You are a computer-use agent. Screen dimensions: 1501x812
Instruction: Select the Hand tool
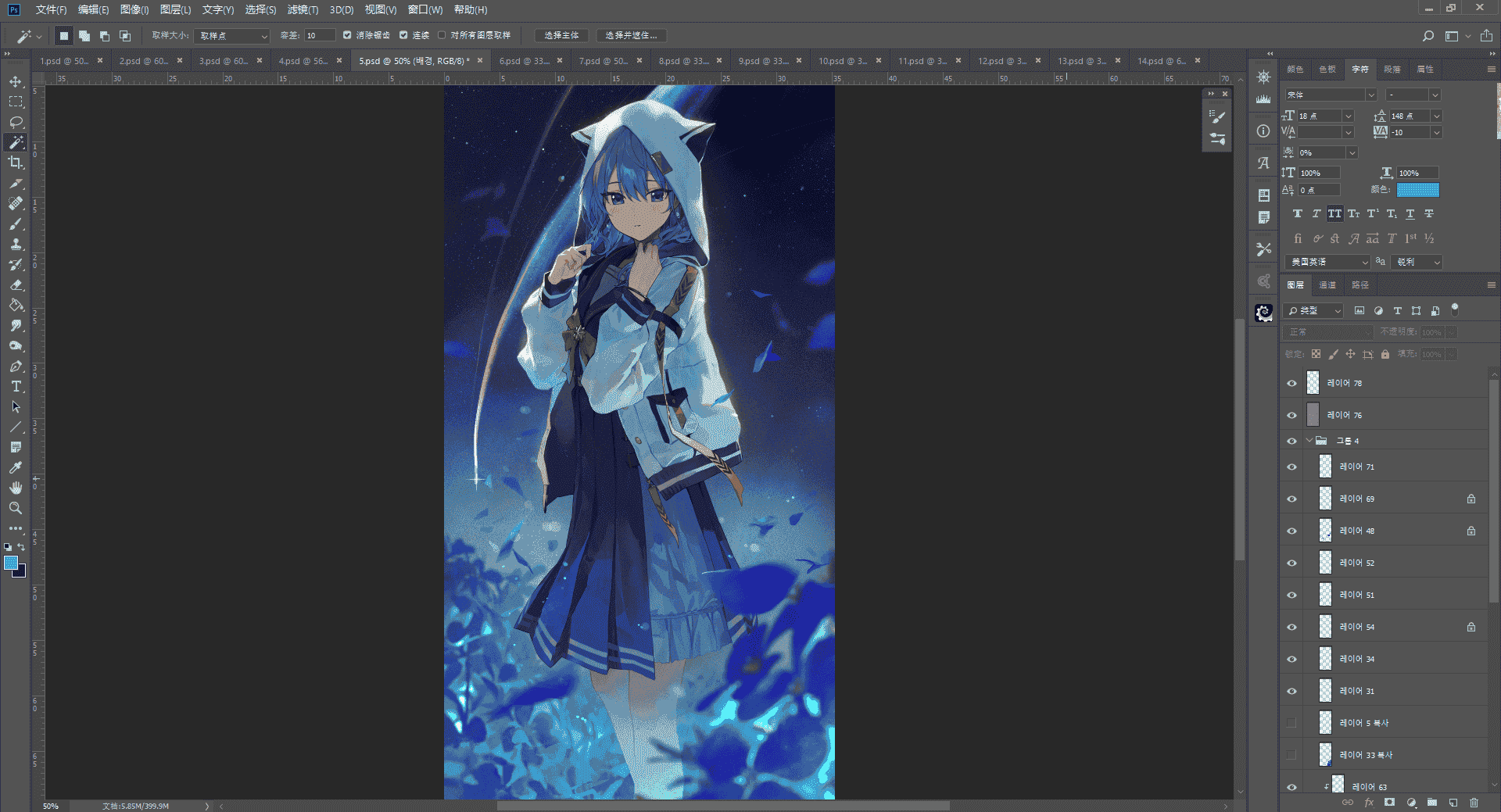point(16,488)
